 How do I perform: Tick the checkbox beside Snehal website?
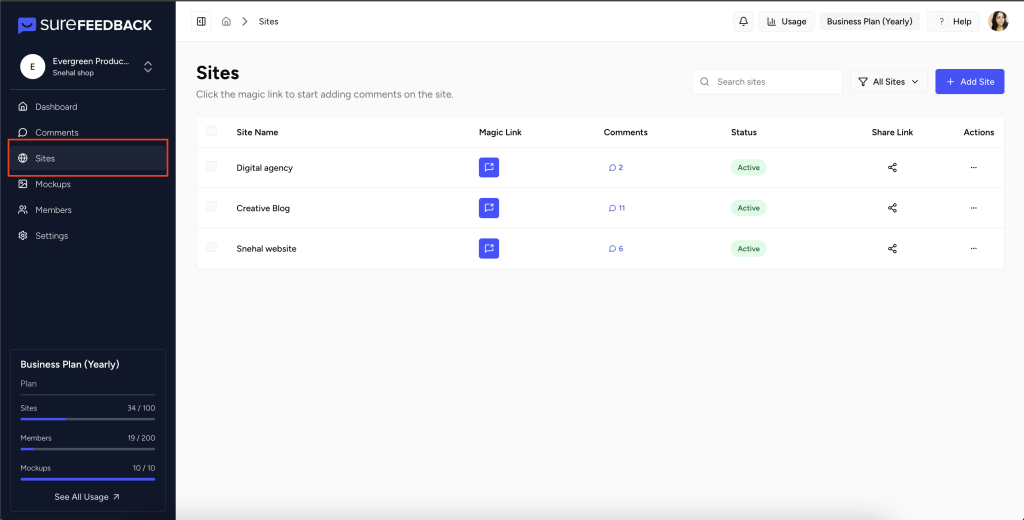211,247
